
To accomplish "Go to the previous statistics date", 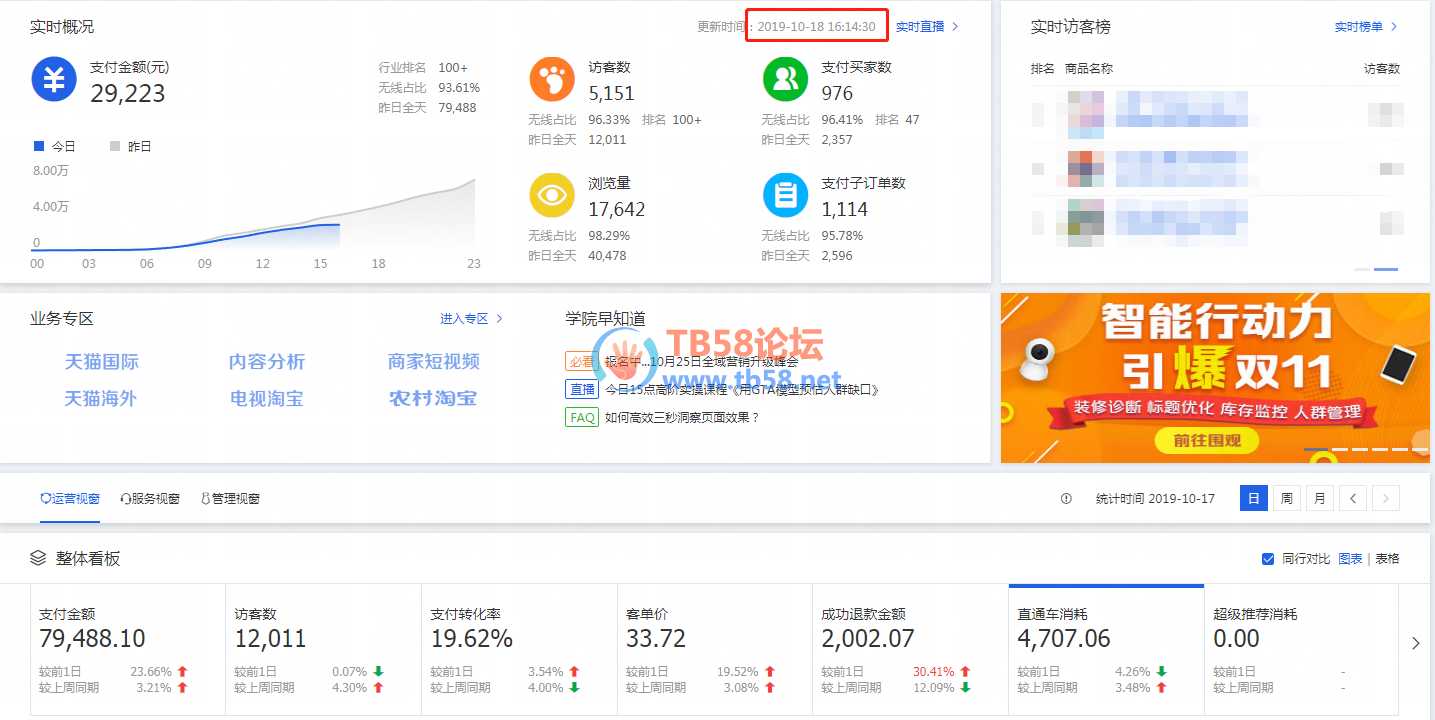I will click(1352, 498).
